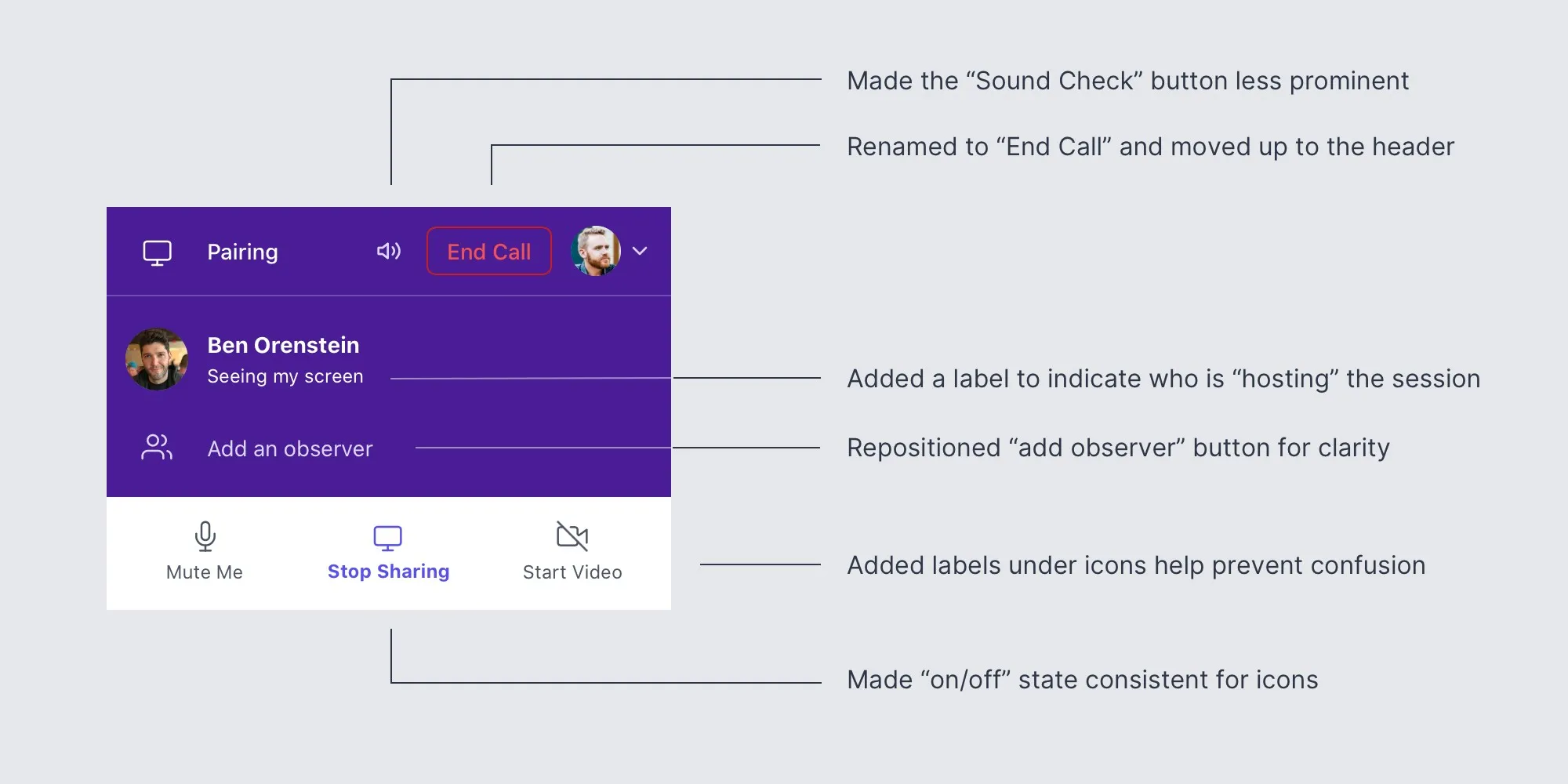Click the Add an observer people icon

coord(156,447)
